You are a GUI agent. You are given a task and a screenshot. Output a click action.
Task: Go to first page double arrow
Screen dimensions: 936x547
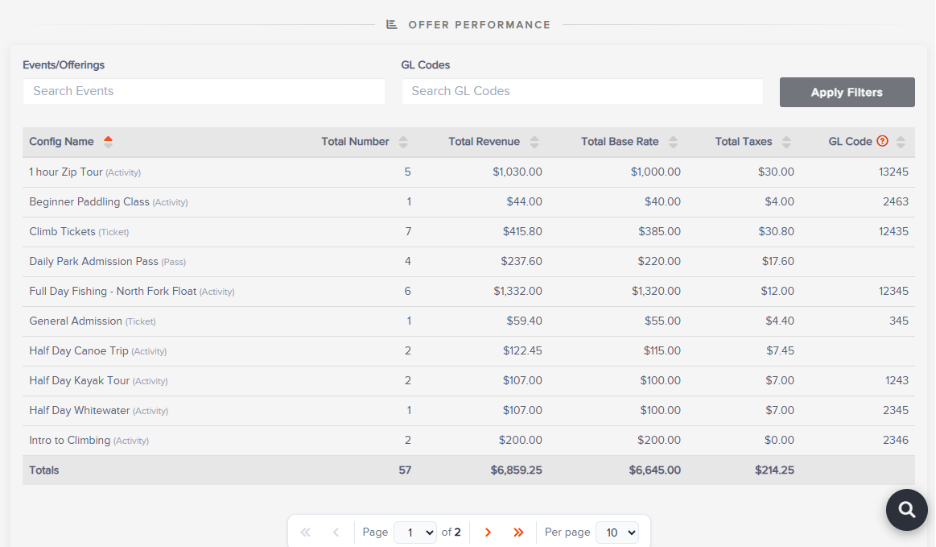tap(306, 532)
